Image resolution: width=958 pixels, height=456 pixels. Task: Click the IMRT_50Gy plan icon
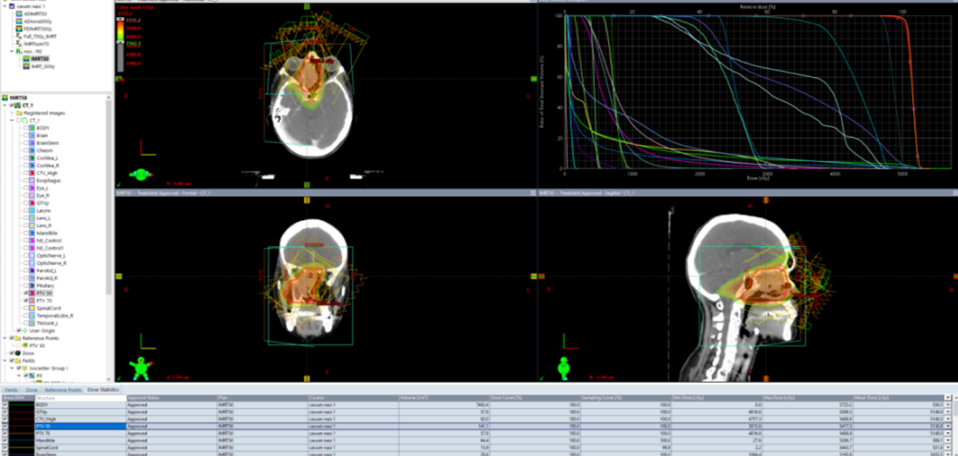coord(26,67)
